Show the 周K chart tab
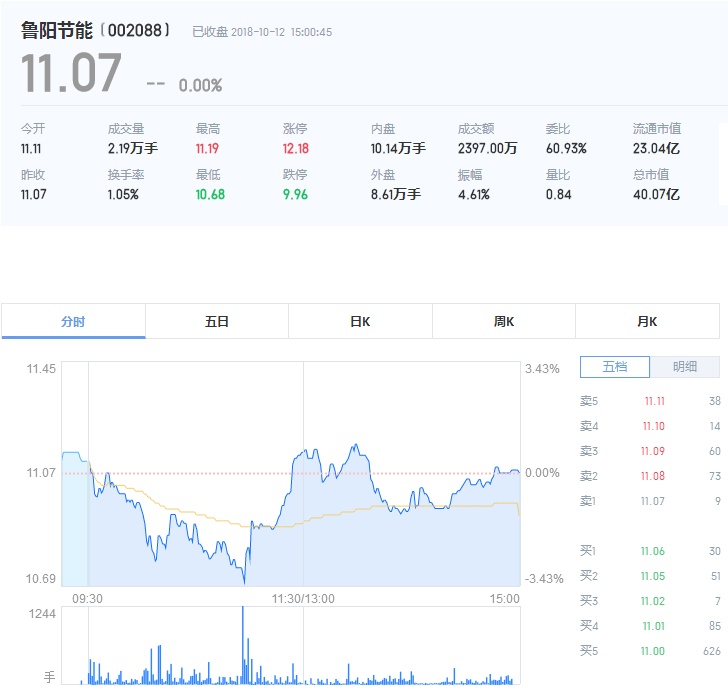Screen dimensions: 728x694 click(504, 322)
